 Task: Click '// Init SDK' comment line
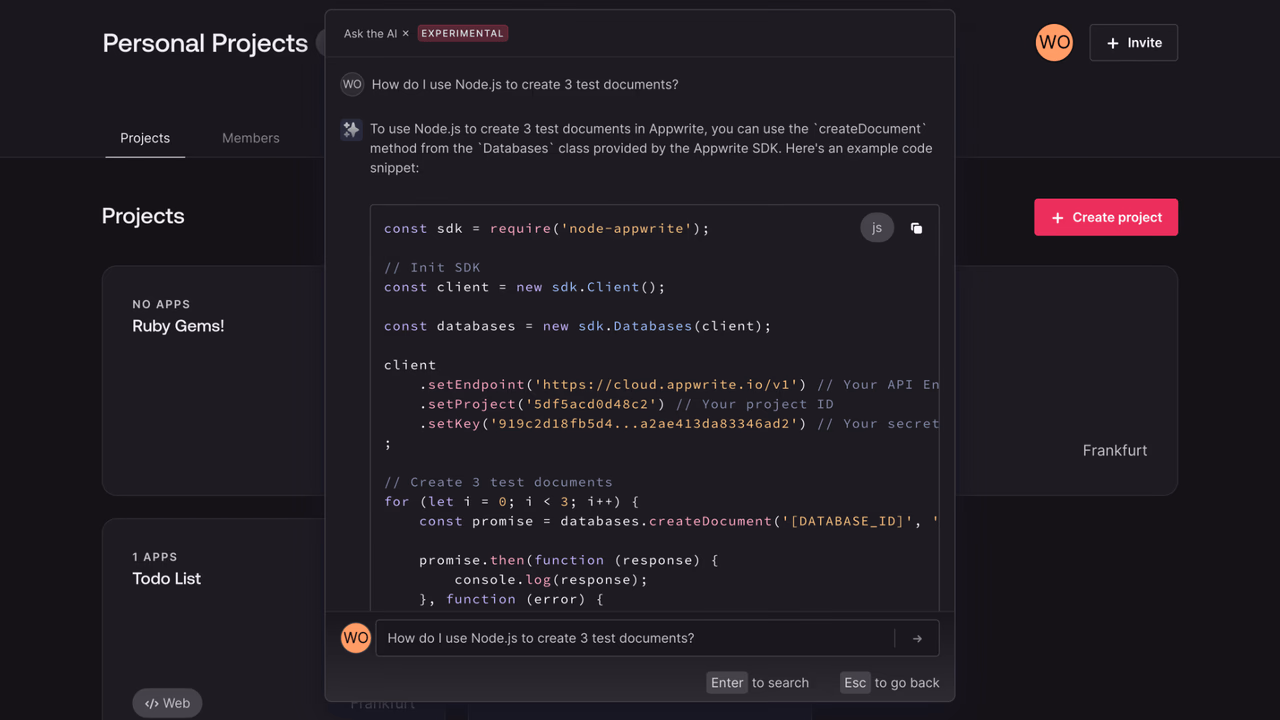[x=432, y=267]
